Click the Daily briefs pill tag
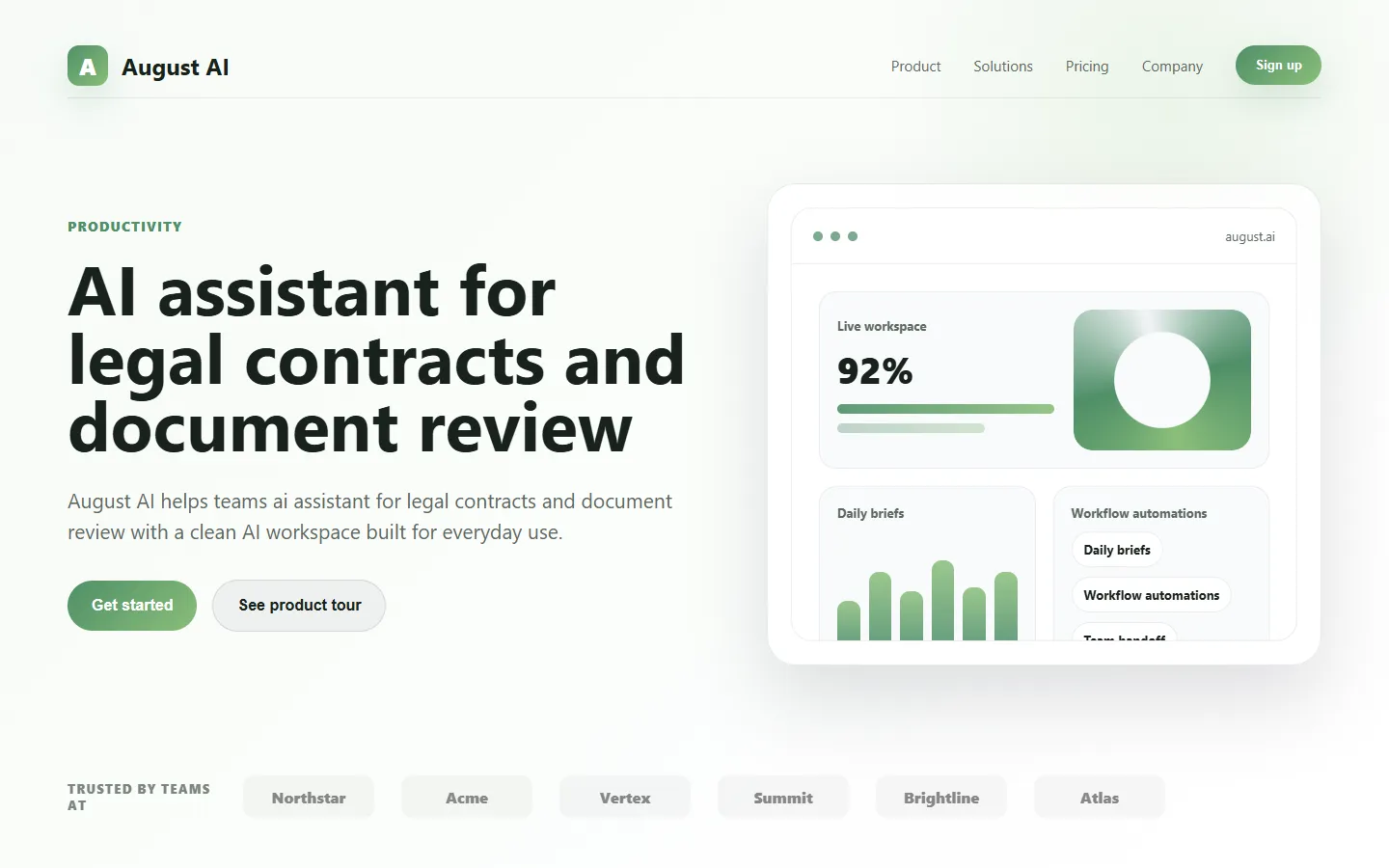 tap(1117, 550)
